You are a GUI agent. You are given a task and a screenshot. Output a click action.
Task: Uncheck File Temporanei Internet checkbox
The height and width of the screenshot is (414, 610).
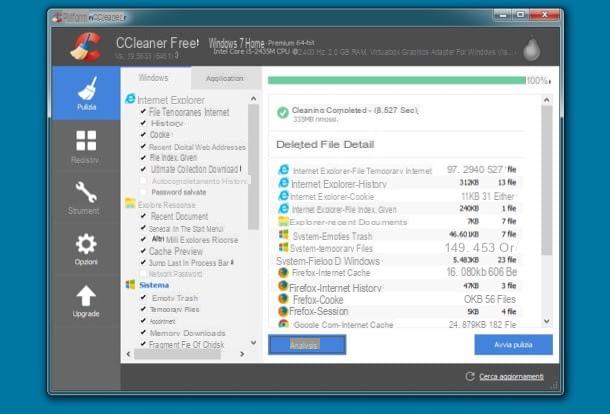[x=143, y=112]
